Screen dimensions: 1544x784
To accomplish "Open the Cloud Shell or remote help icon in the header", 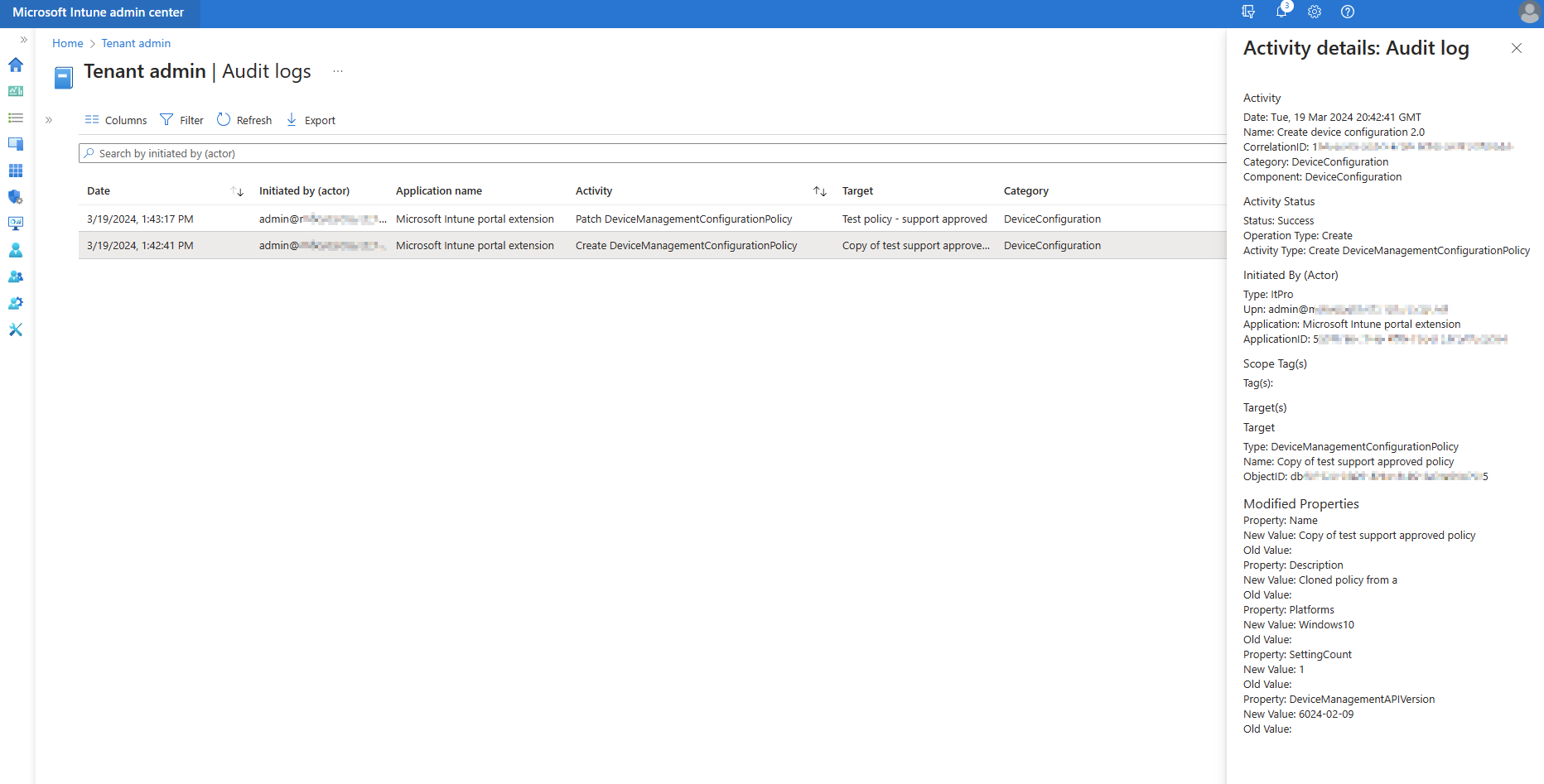I will click(x=1248, y=12).
